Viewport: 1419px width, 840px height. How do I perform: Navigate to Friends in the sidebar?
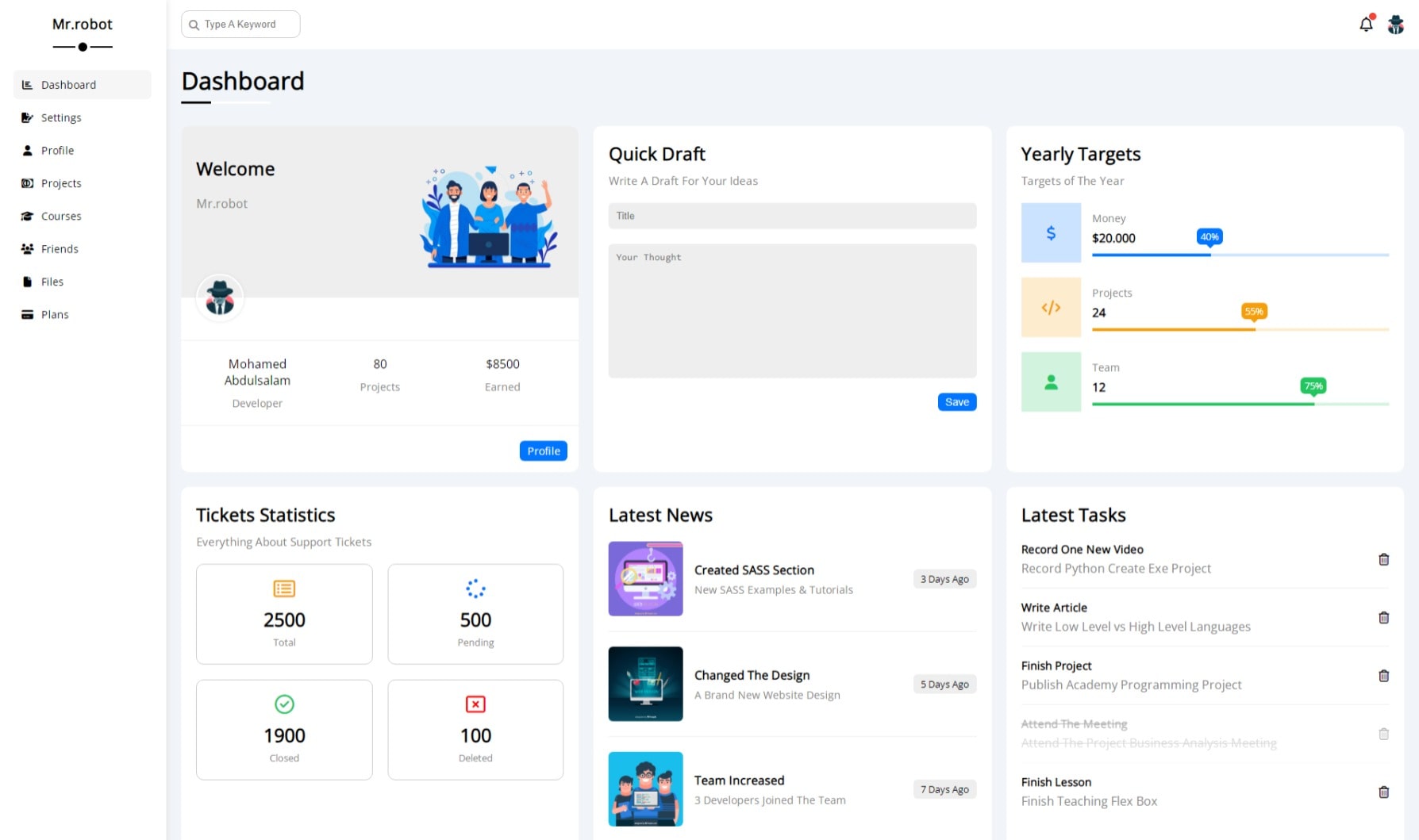pos(60,249)
